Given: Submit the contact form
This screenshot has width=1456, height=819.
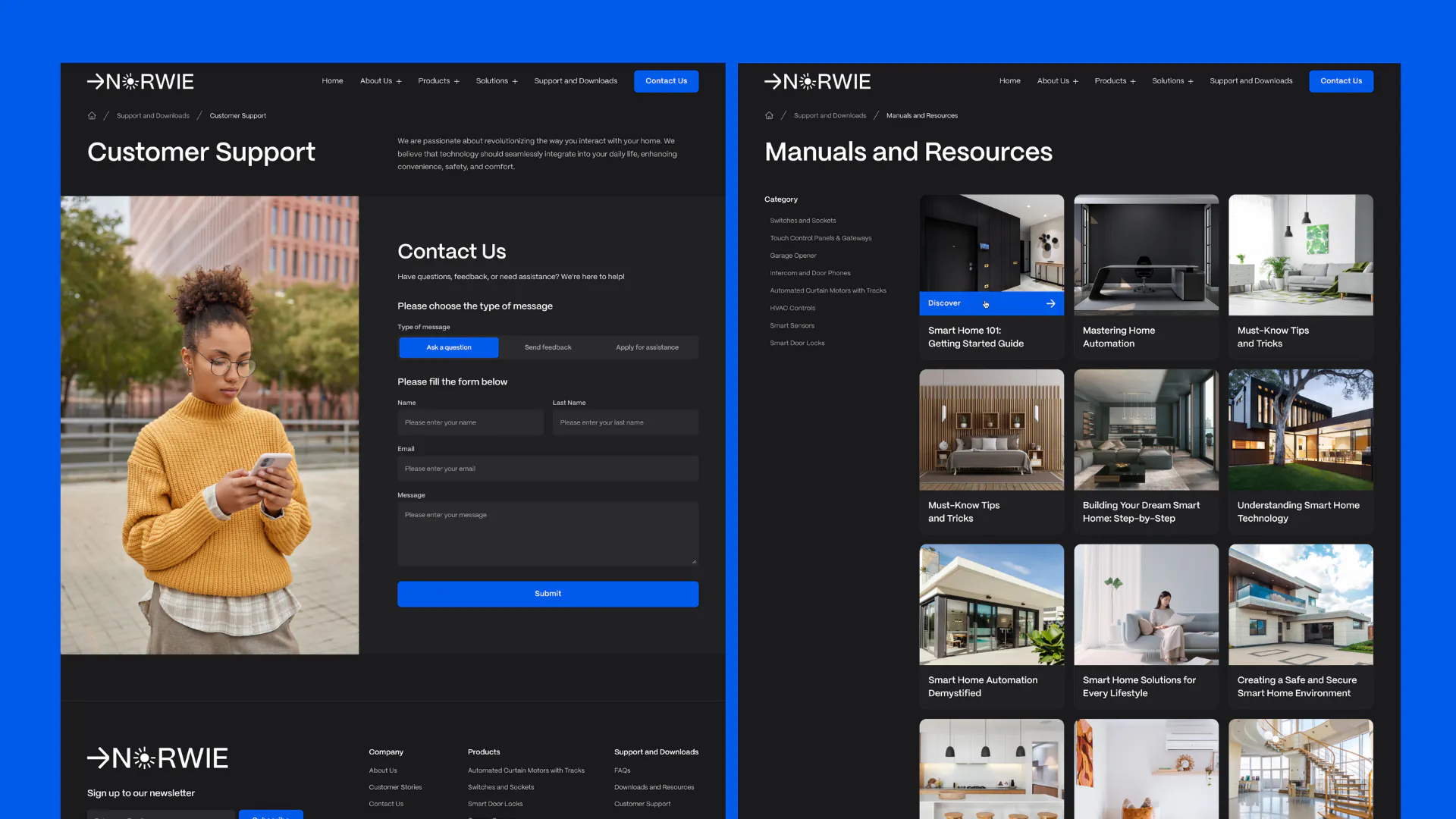Looking at the screenshot, I should (x=548, y=594).
